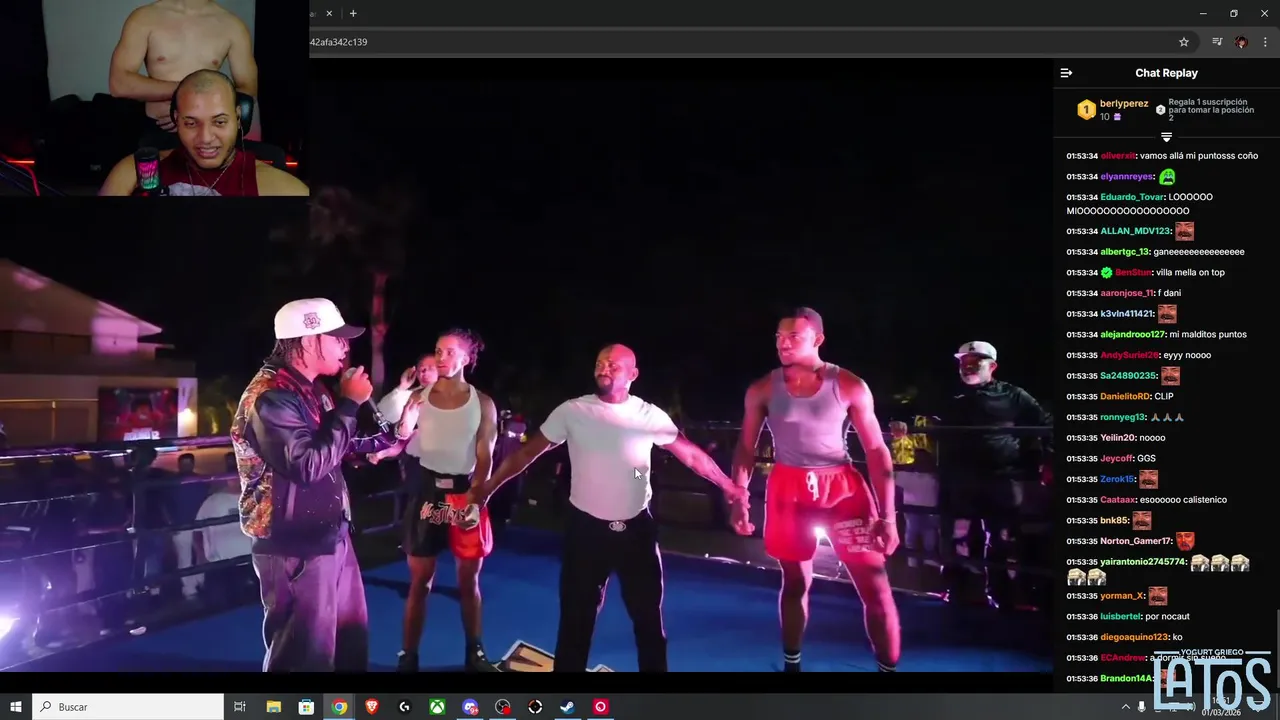Viewport: 1280px width, 720px height.
Task: Click elyannreyes green emote
Action: 1167,176
